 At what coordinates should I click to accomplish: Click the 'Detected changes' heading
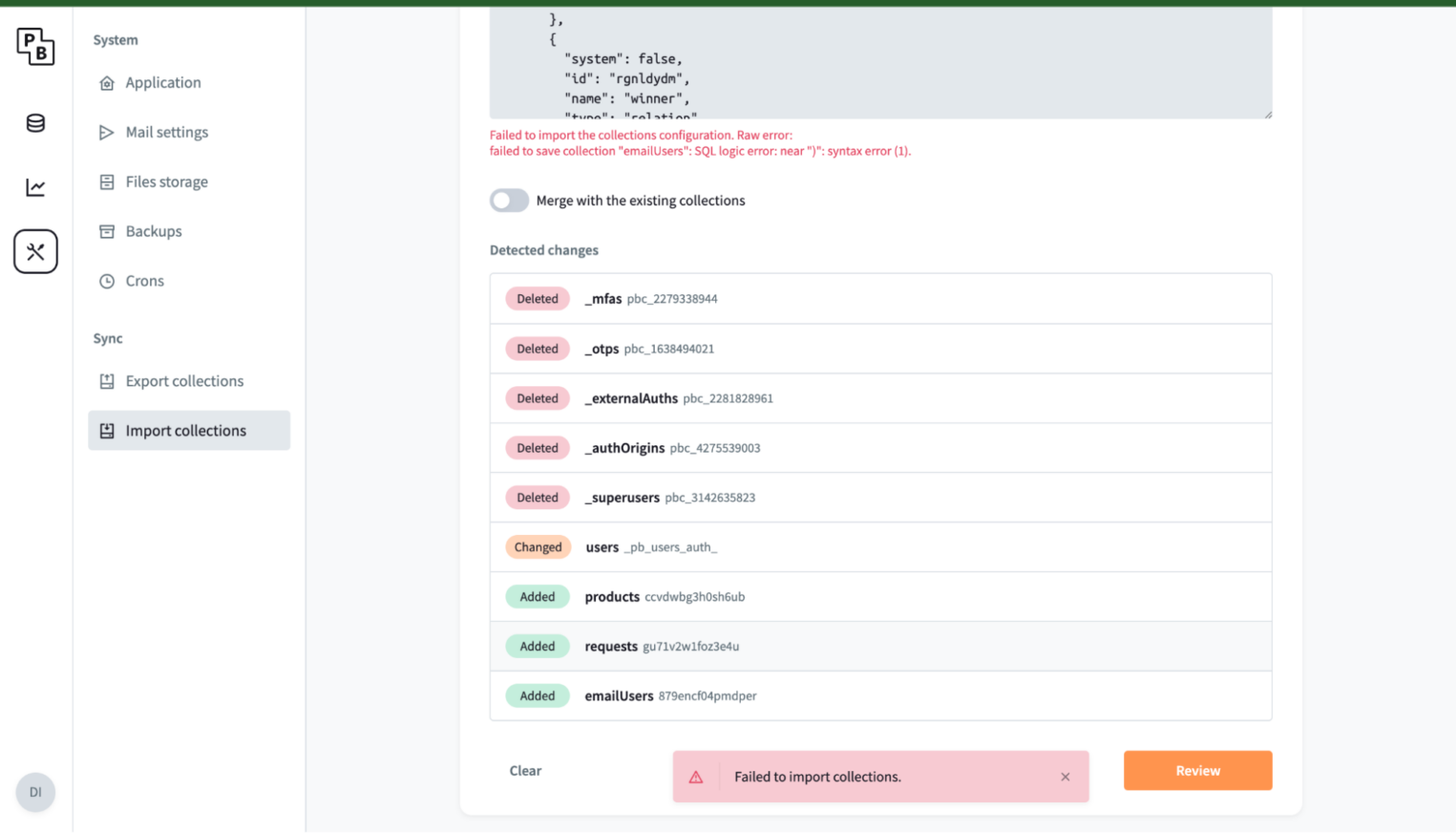click(544, 250)
